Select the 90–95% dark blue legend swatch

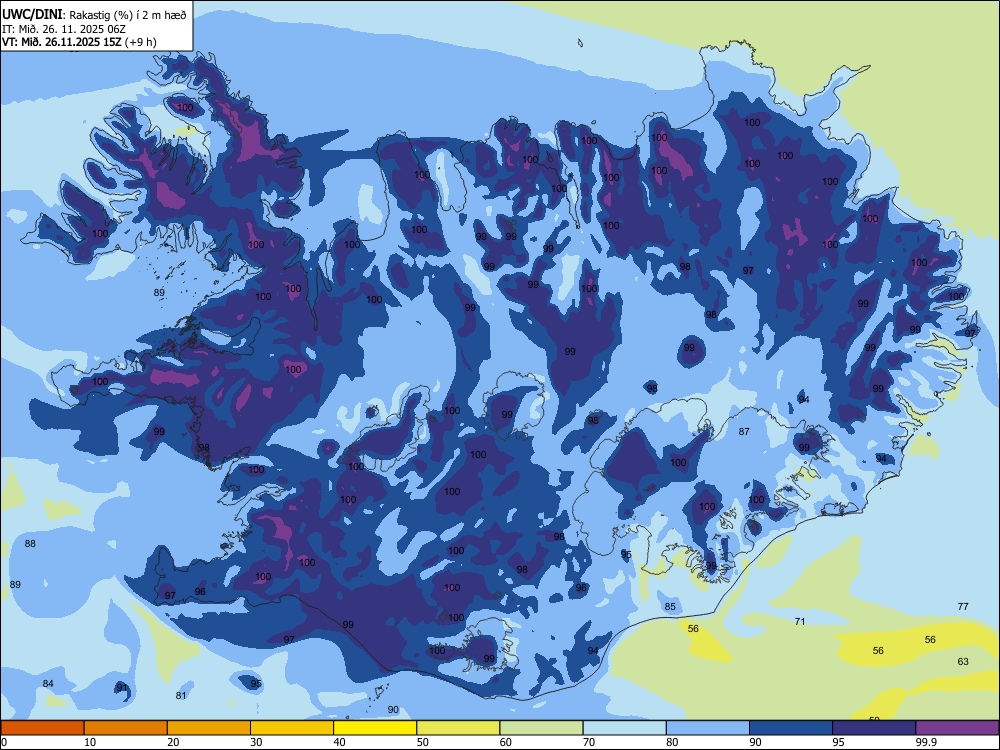tap(791, 728)
